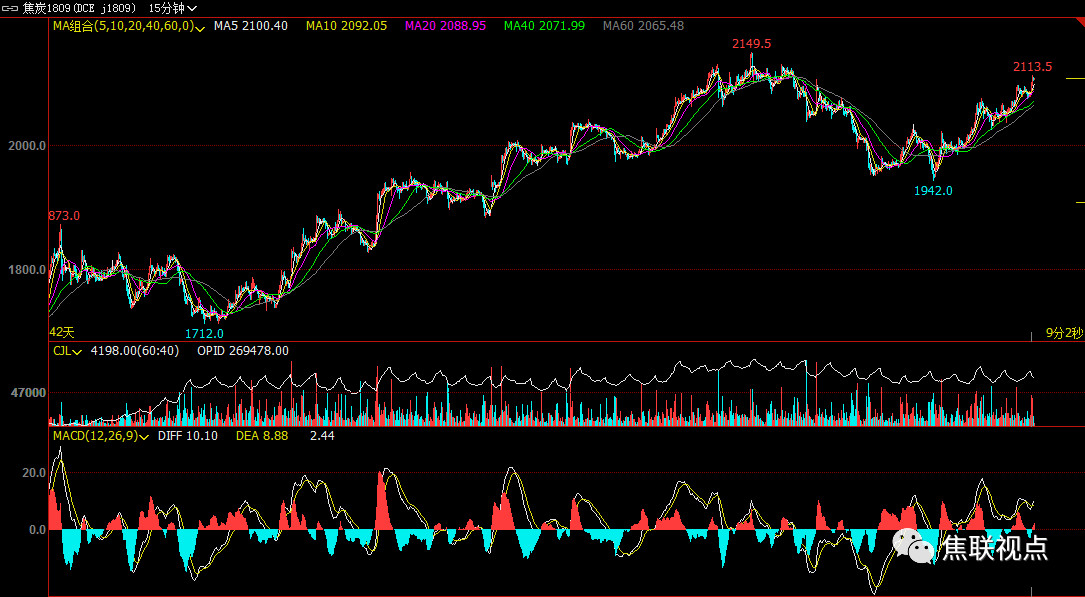Click the 1800.0 price axis label

click(x=28, y=270)
